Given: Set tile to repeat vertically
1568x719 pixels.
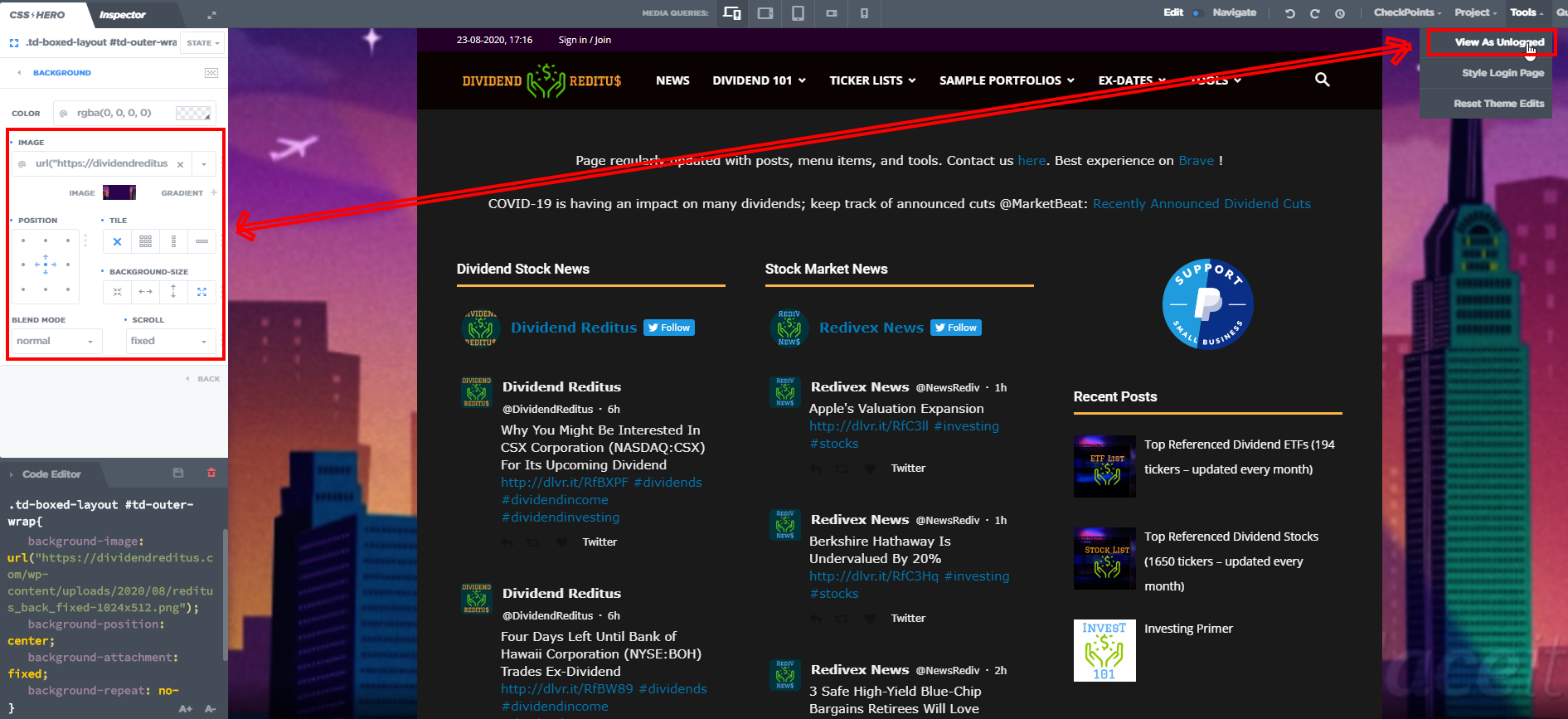Looking at the screenshot, I should [x=173, y=241].
